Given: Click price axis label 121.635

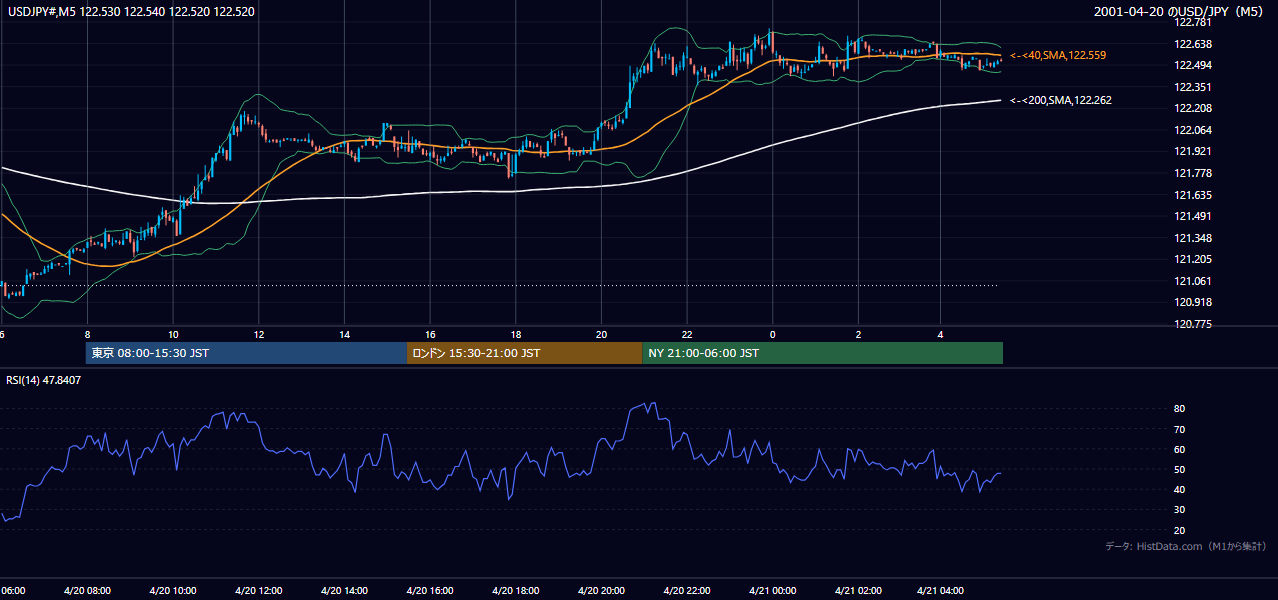Looking at the screenshot, I should coord(1193,195).
